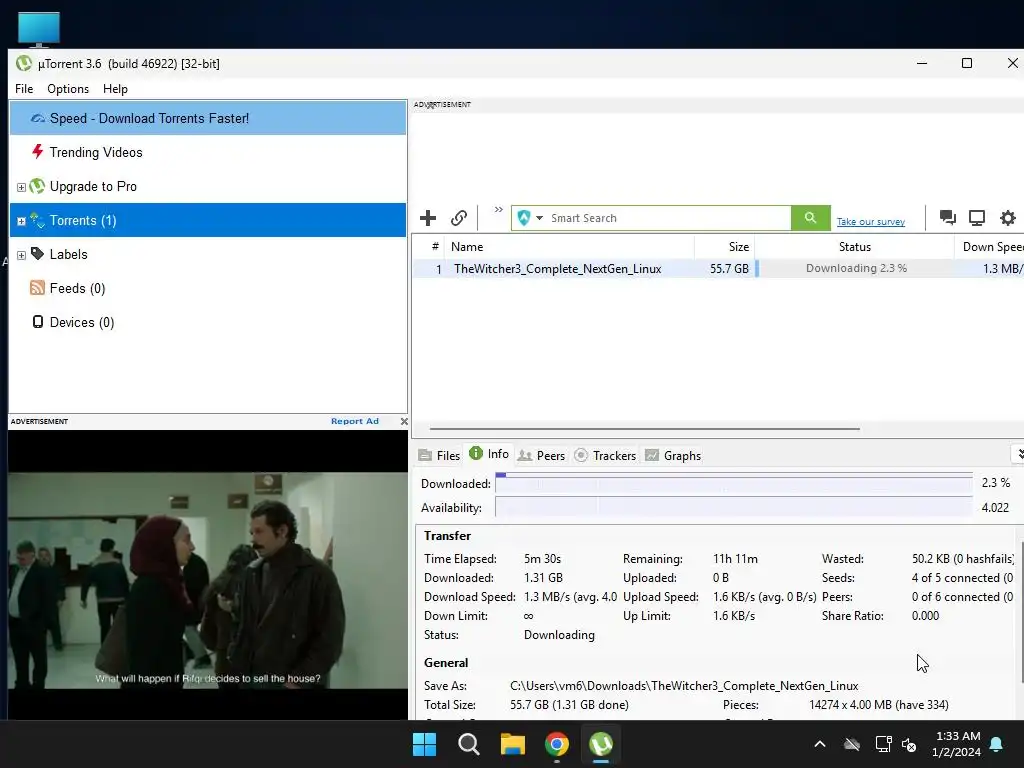The image size is (1024, 768).
Task: Click the green search magnifier button
Action: click(x=810, y=218)
